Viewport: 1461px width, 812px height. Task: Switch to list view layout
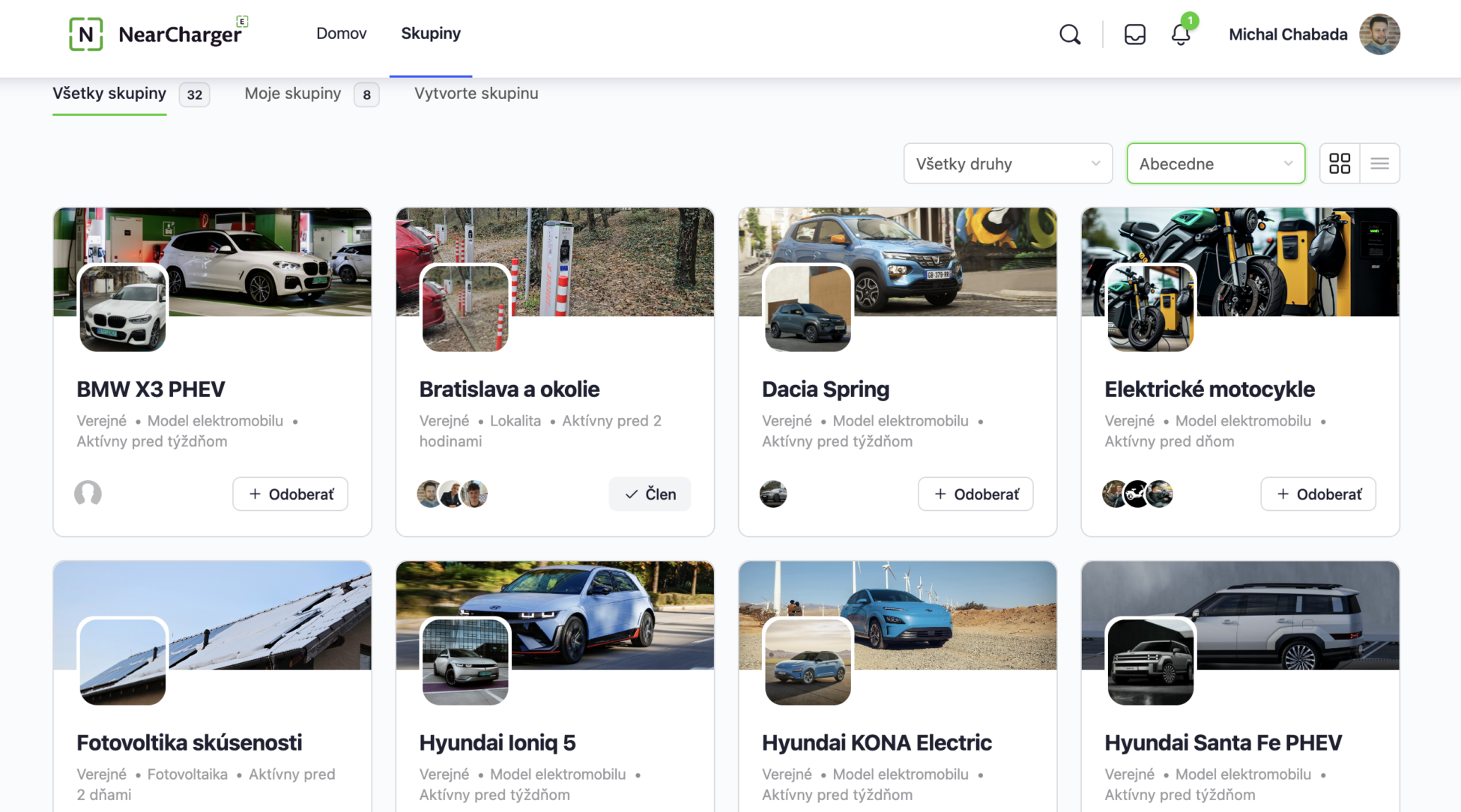pos(1379,163)
